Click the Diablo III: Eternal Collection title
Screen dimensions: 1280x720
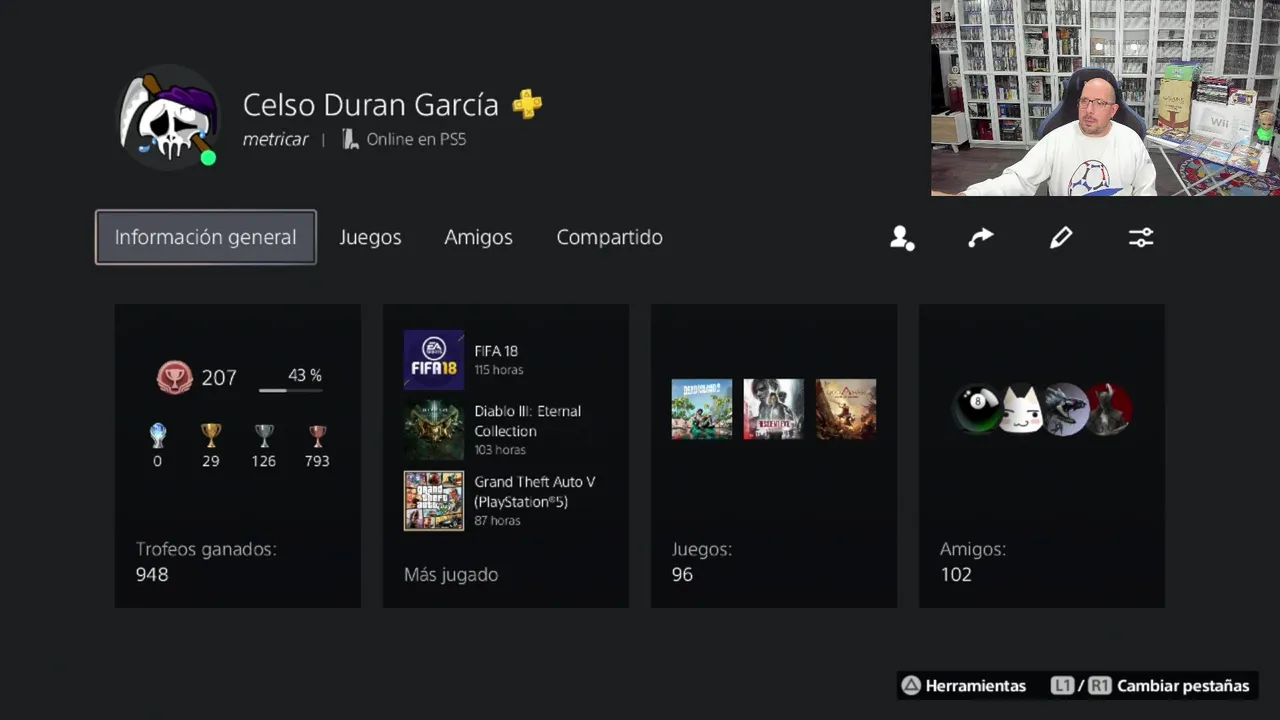pyautogui.click(x=527, y=421)
